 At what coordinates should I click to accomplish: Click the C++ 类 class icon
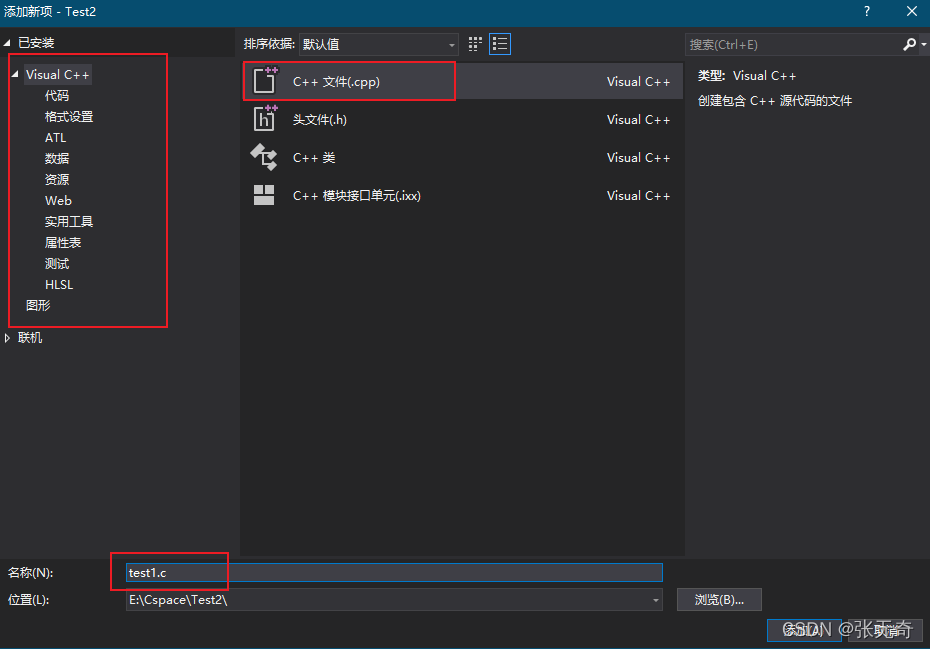[x=264, y=157]
